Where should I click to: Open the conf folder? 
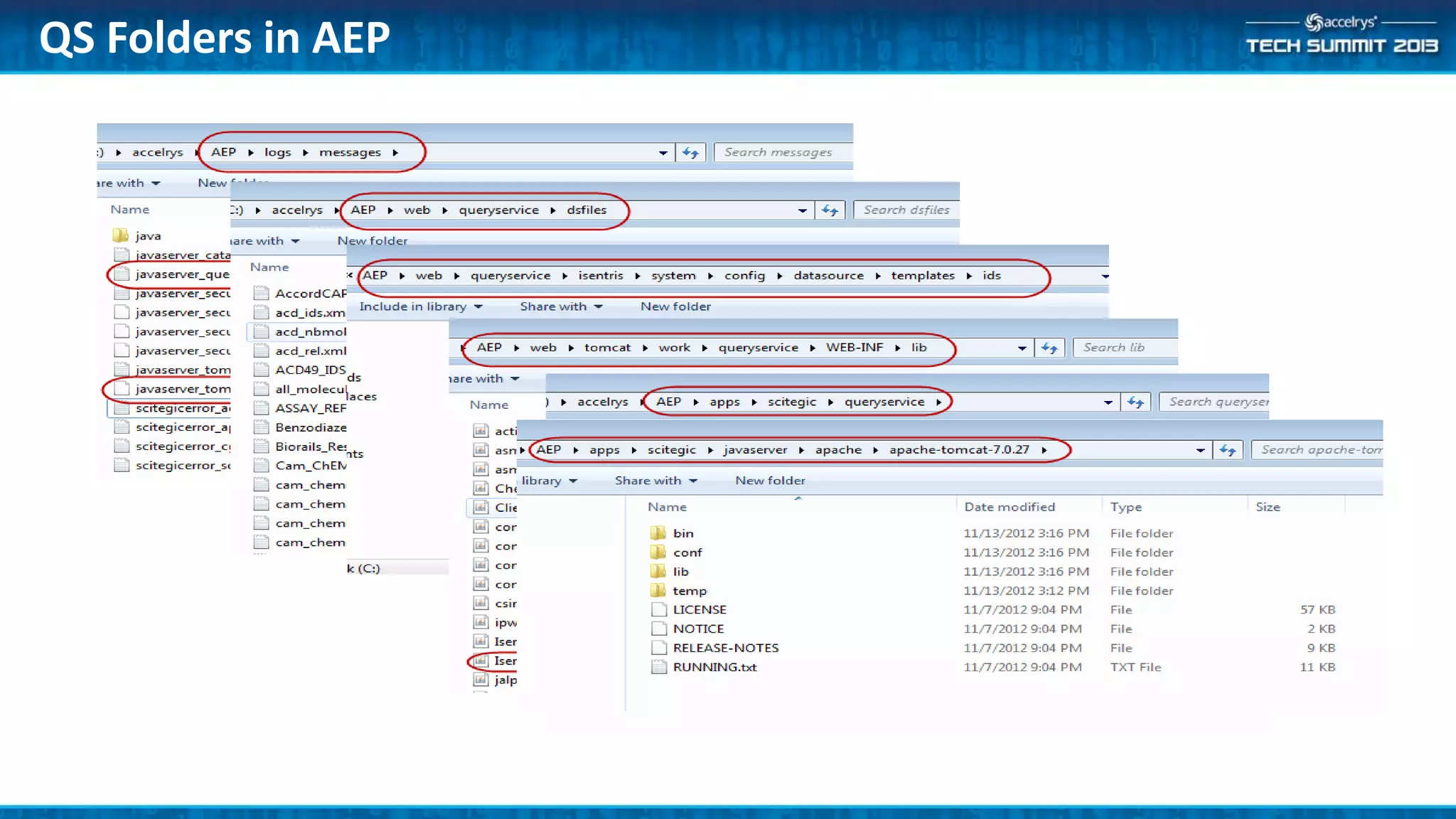pos(687,552)
